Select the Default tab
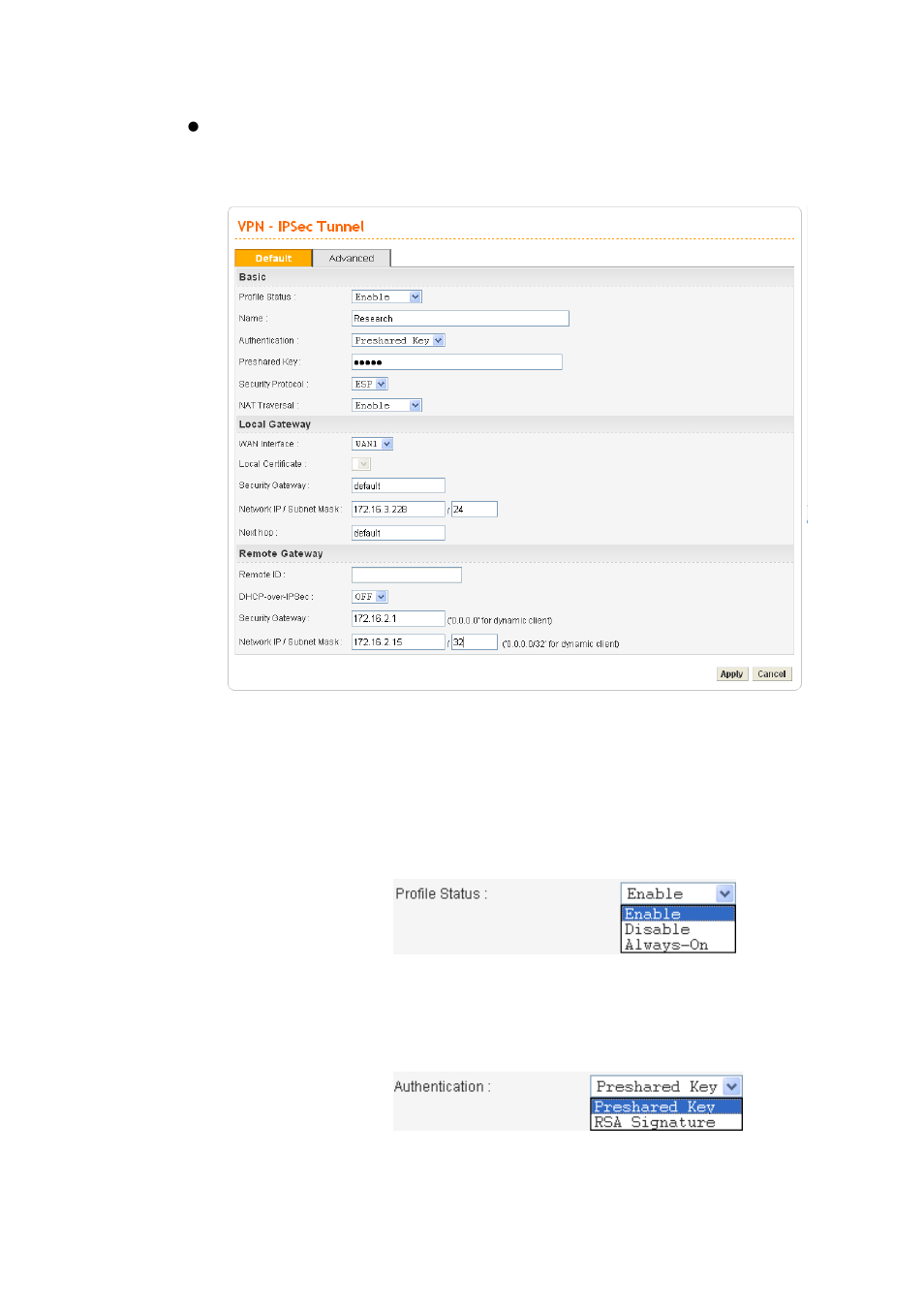 pyautogui.click(x=273, y=258)
